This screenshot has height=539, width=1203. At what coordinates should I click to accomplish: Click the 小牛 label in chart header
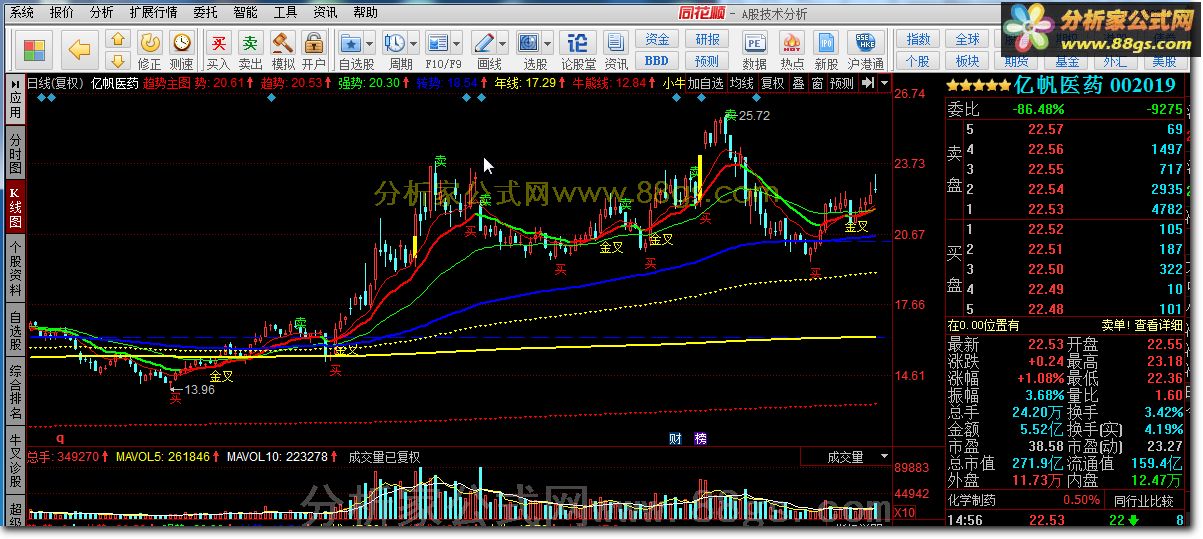click(x=672, y=83)
